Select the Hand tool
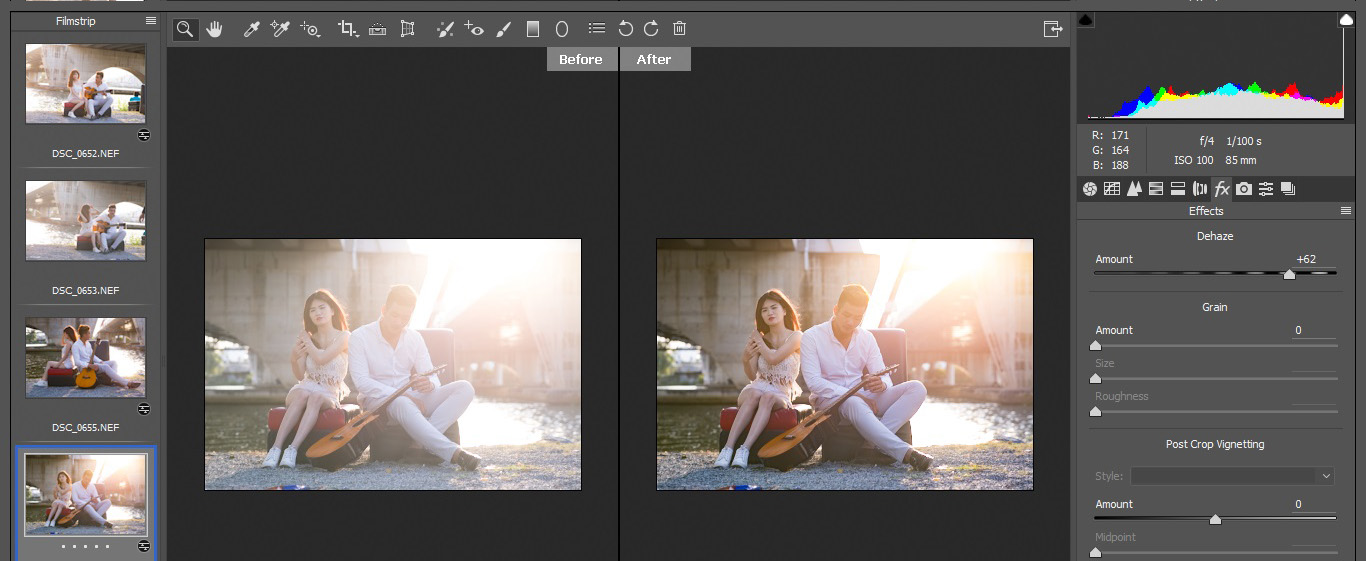The width and height of the screenshot is (1366, 561). pos(214,29)
